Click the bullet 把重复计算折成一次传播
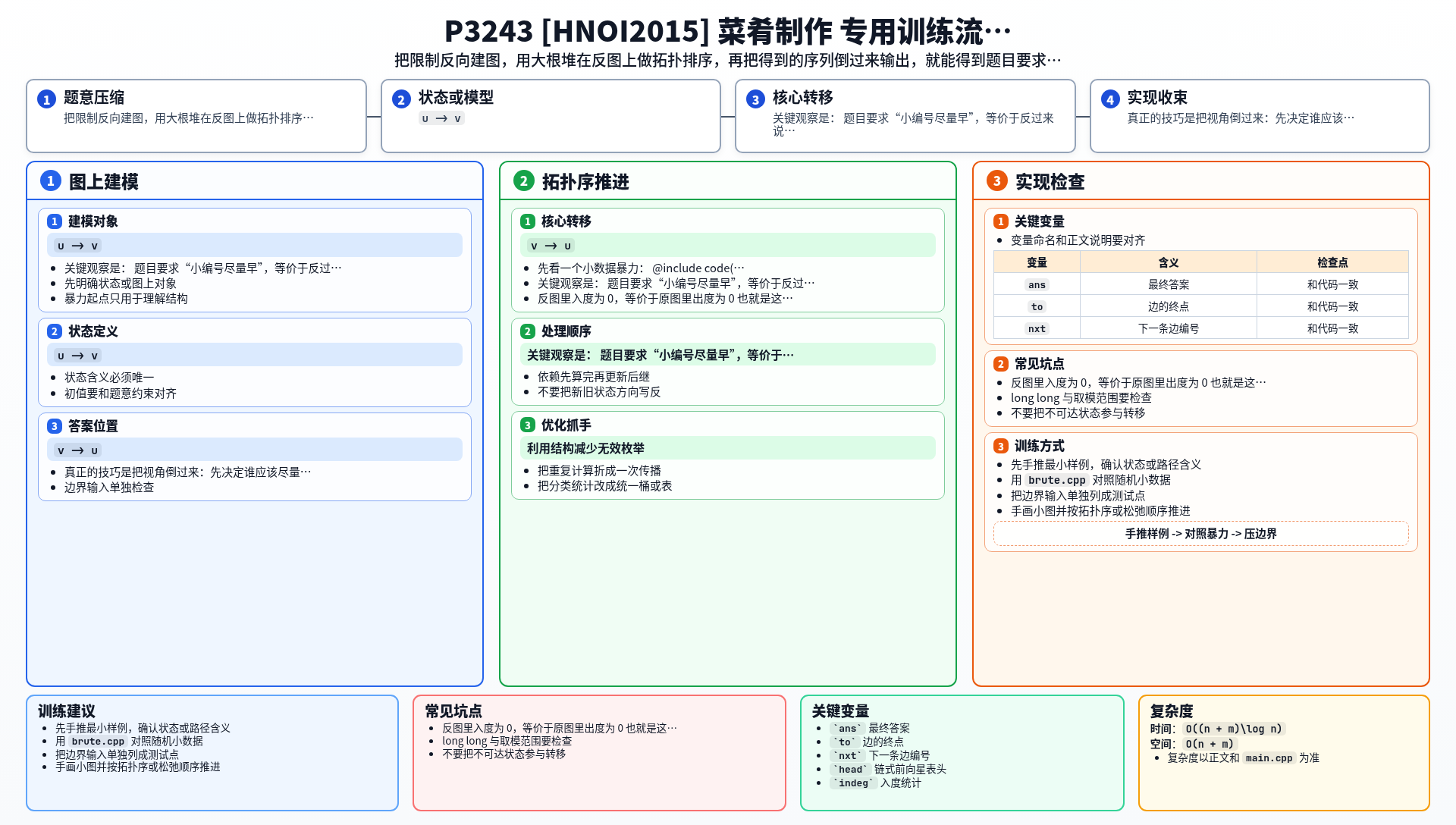This screenshot has width=1456, height=825. pyautogui.click(x=599, y=471)
